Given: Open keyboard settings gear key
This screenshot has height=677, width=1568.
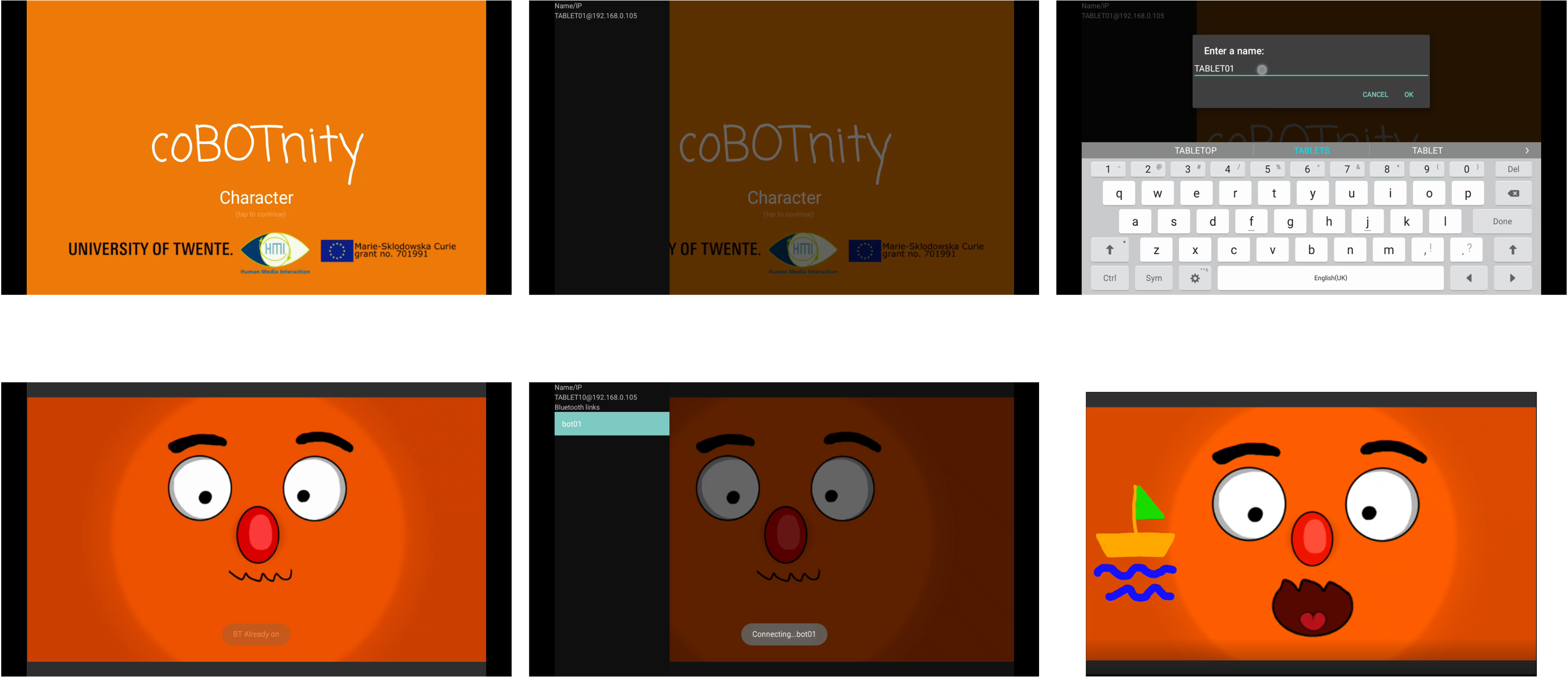Looking at the screenshot, I should pos(1195,278).
